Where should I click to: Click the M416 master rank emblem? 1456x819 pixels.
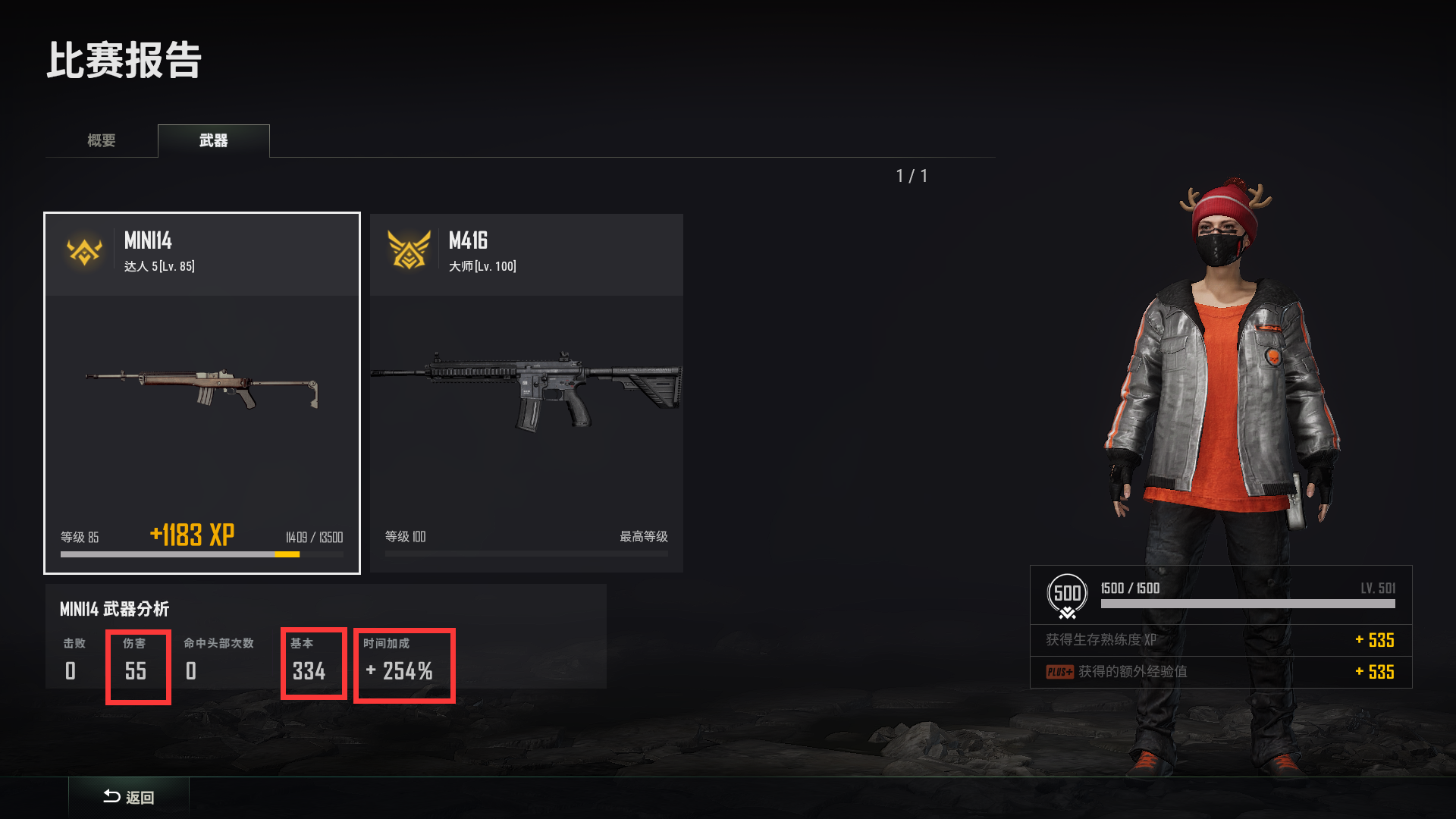click(x=409, y=250)
